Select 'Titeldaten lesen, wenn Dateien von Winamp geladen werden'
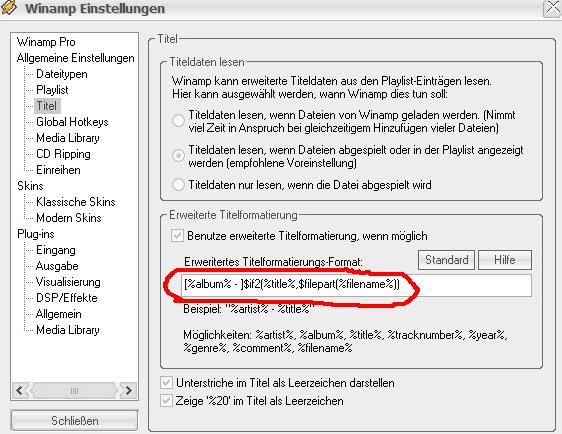This screenshot has height=434, width=562. click(178, 120)
